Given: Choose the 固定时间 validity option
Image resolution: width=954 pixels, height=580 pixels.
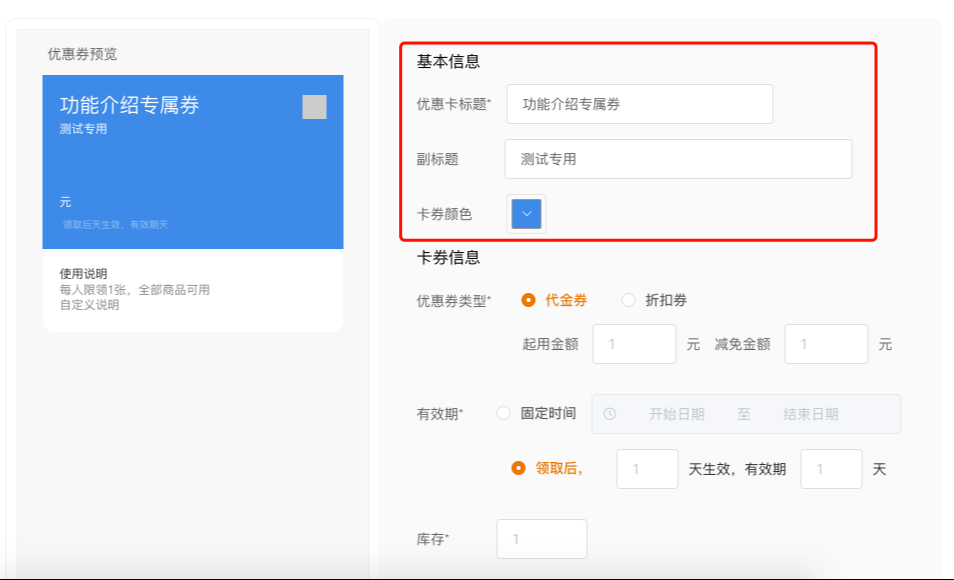Looking at the screenshot, I should 504,413.
